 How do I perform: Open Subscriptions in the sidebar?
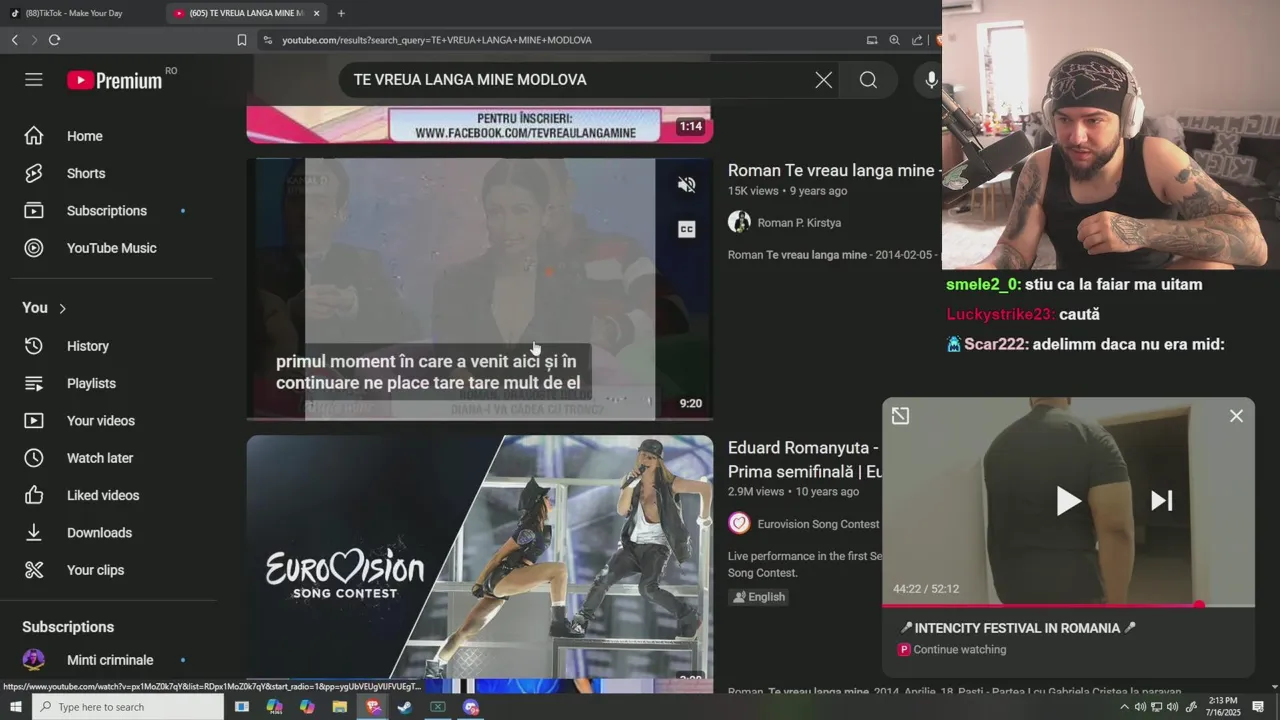click(106, 211)
